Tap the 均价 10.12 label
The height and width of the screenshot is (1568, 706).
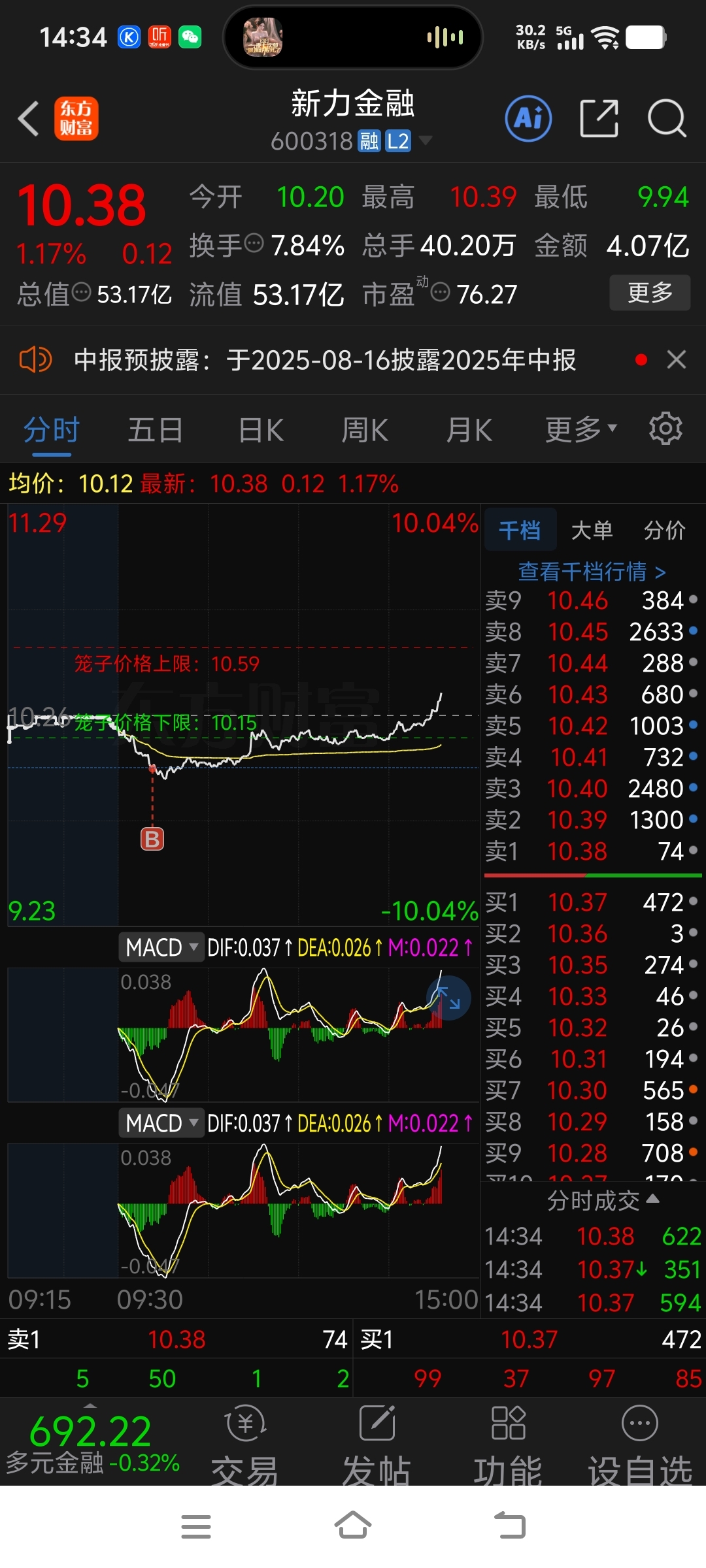71,483
